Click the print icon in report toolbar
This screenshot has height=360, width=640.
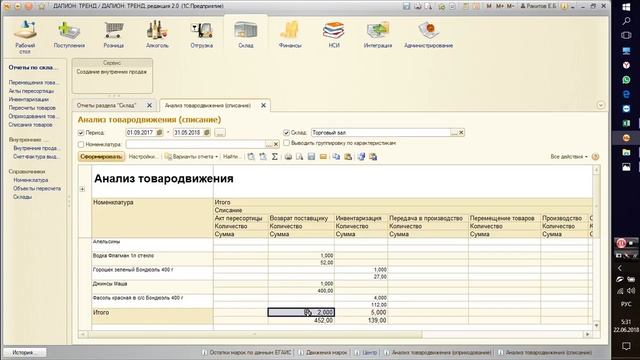(288, 157)
